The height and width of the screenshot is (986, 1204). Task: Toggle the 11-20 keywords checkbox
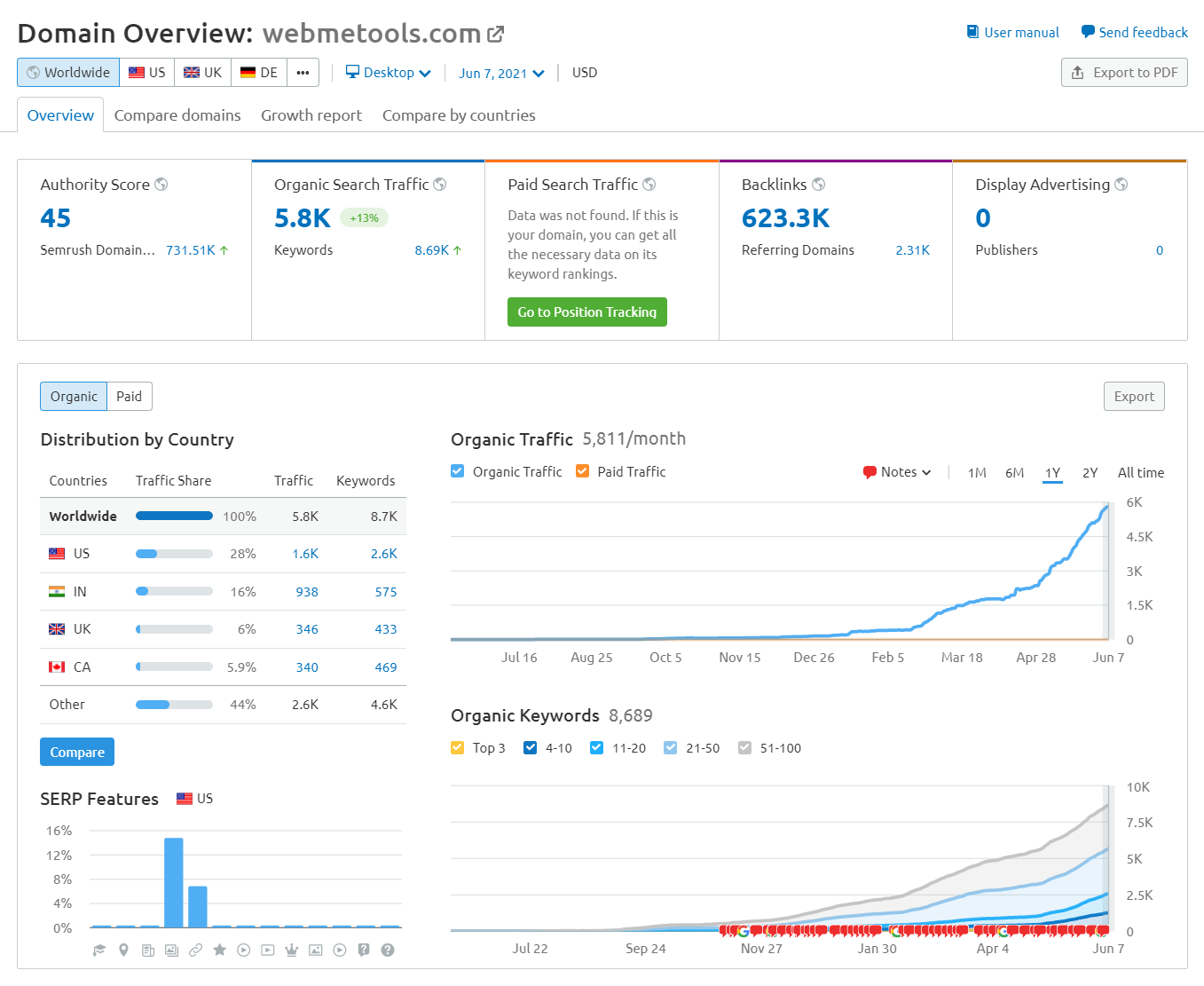click(x=596, y=747)
